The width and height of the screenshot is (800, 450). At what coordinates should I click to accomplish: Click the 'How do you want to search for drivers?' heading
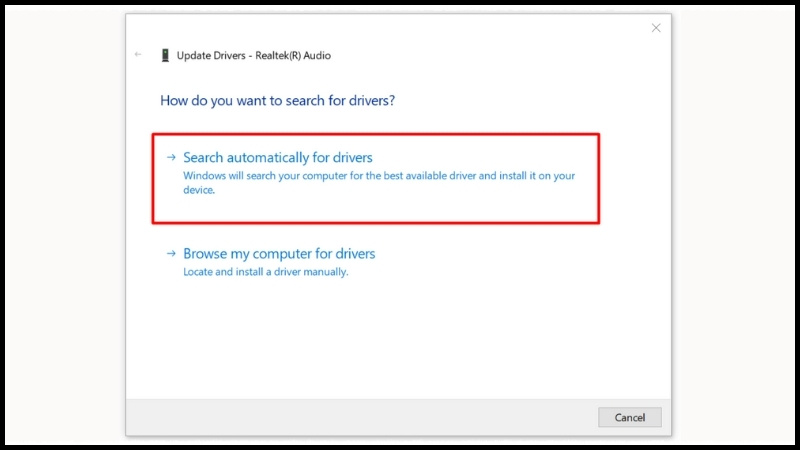pyautogui.click(x=278, y=101)
